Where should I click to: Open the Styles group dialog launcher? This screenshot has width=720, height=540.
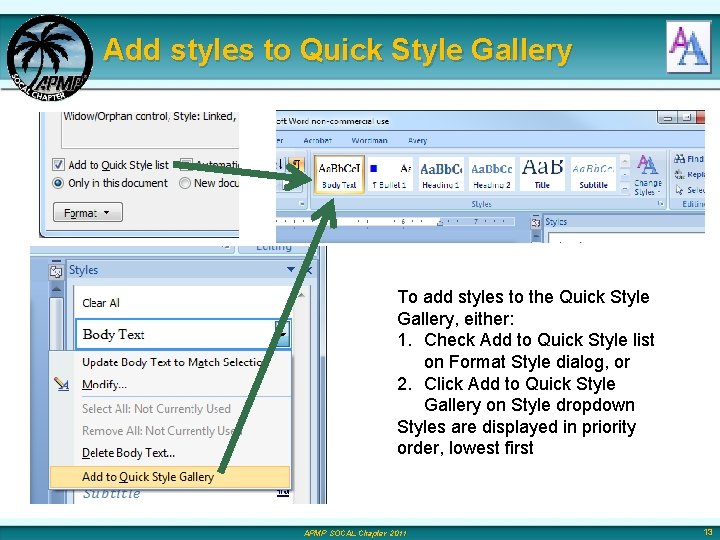pyautogui.click(x=661, y=203)
